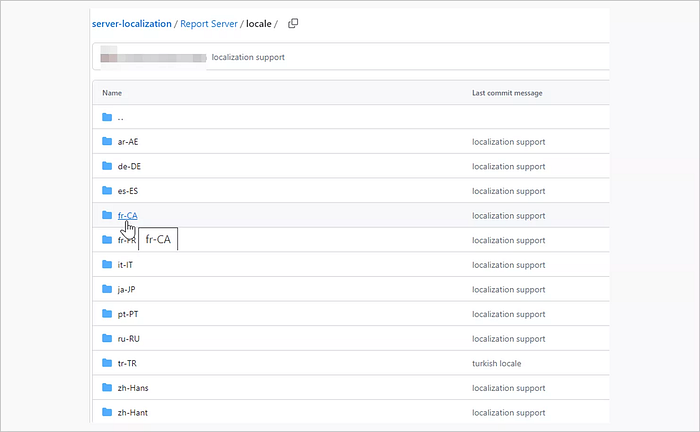Open the es-ES row commit message
The image size is (700, 432).
[508, 191]
